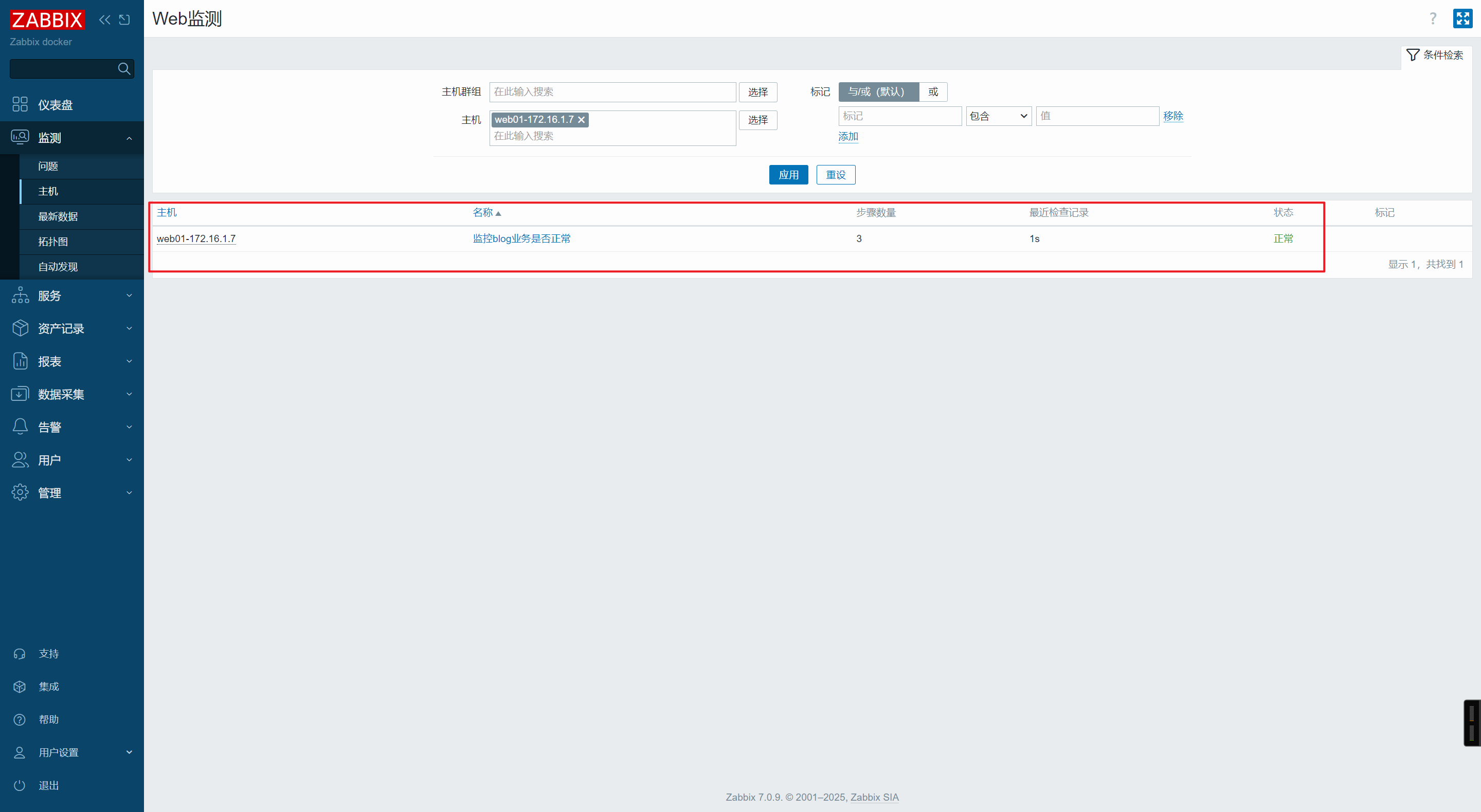Viewport: 1481px width, 812px height.
Task: Click the 退出 sign out power icon
Action: (20, 786)
